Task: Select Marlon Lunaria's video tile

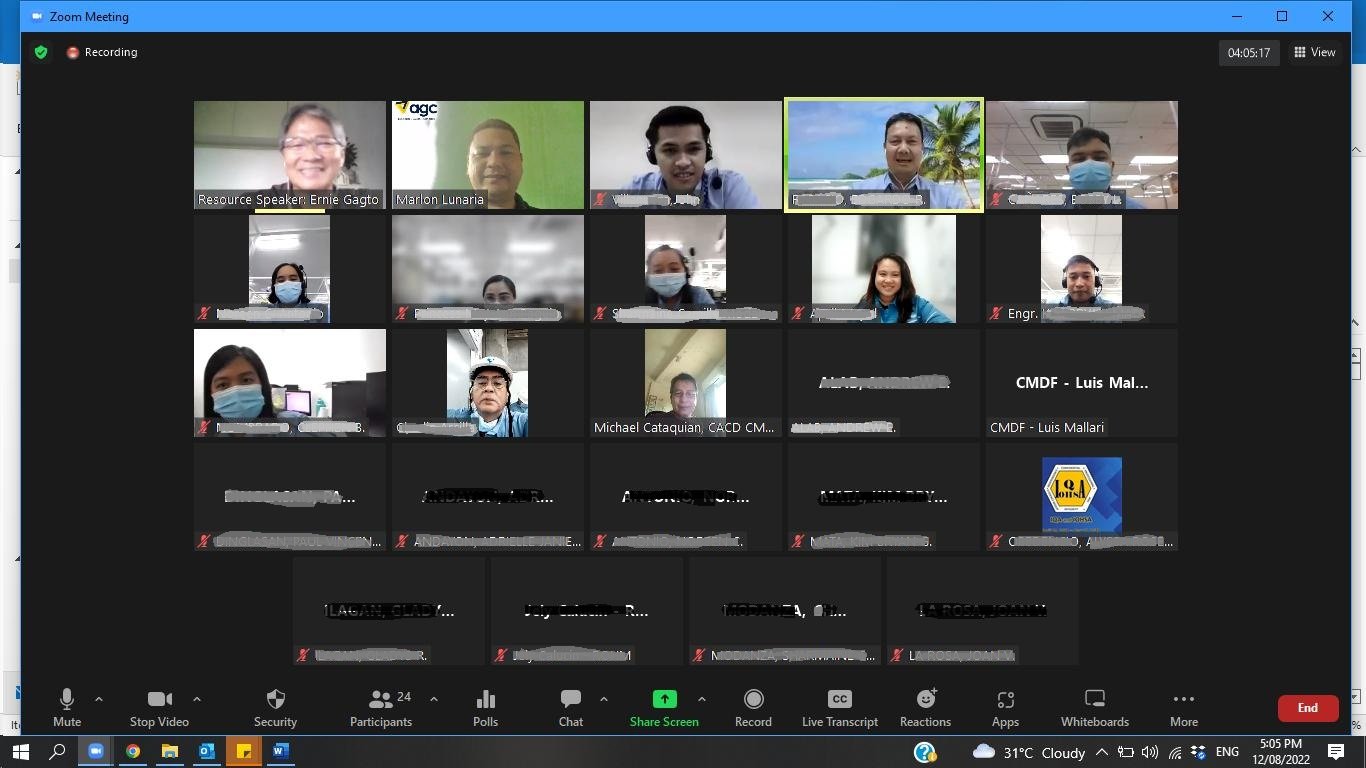Action: point(488,154)
